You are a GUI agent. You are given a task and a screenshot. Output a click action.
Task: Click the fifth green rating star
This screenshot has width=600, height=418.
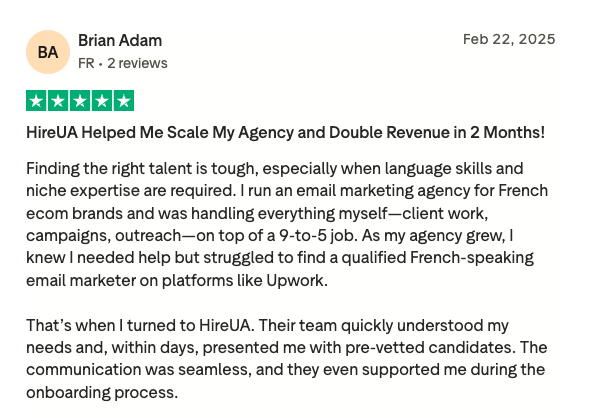coord(124,101)
